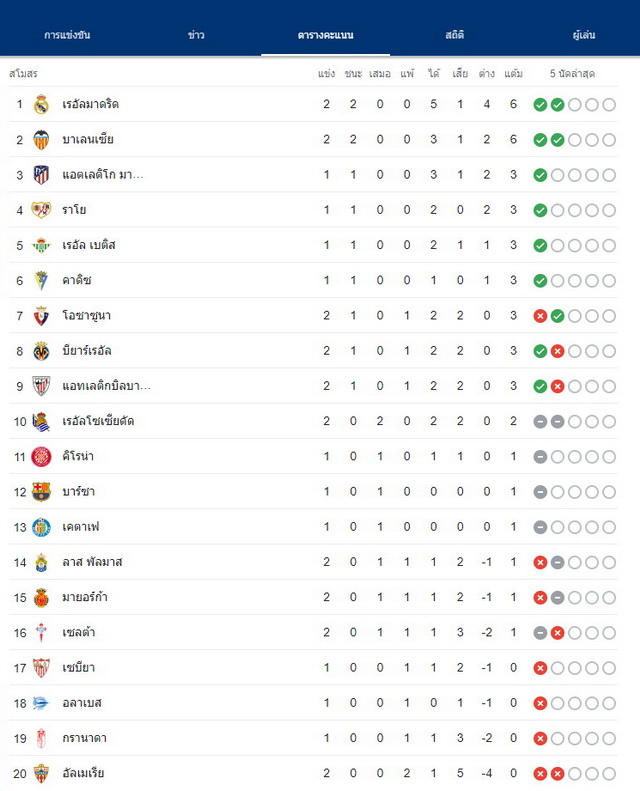Click the Atletico Madrid club crest
Screen dimensions: 640x791
click(x=41, y=175)
